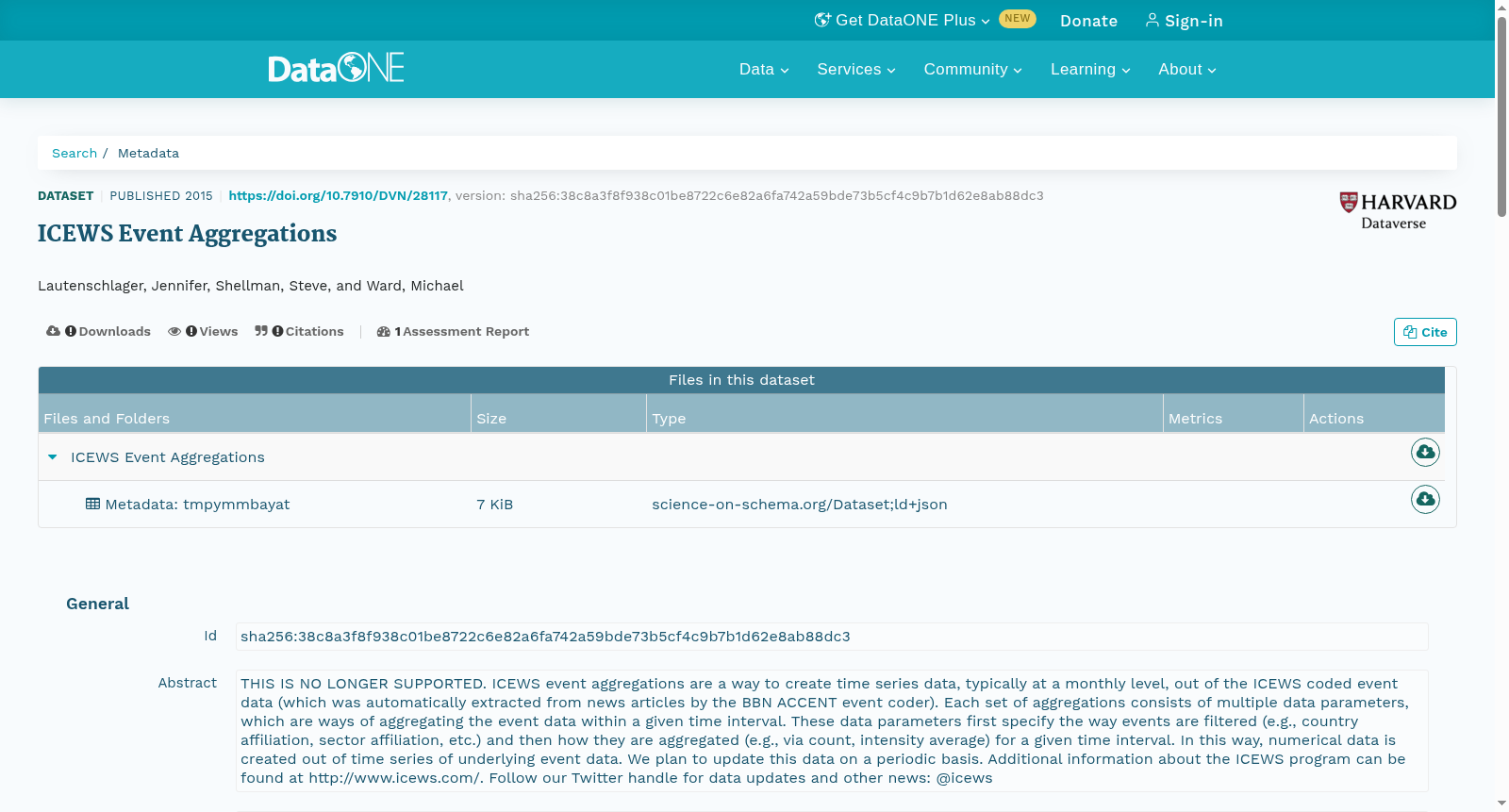Download the Metadata tmpymmbayat file
The width and height of the screenshot is (1509, 812).
tap(1425, 499)
